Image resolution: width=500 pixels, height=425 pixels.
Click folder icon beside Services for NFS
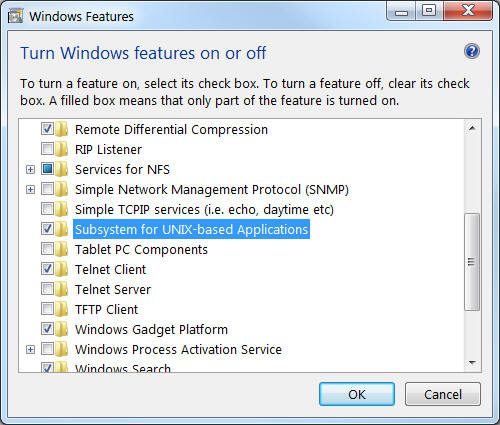tap(61, 169)
